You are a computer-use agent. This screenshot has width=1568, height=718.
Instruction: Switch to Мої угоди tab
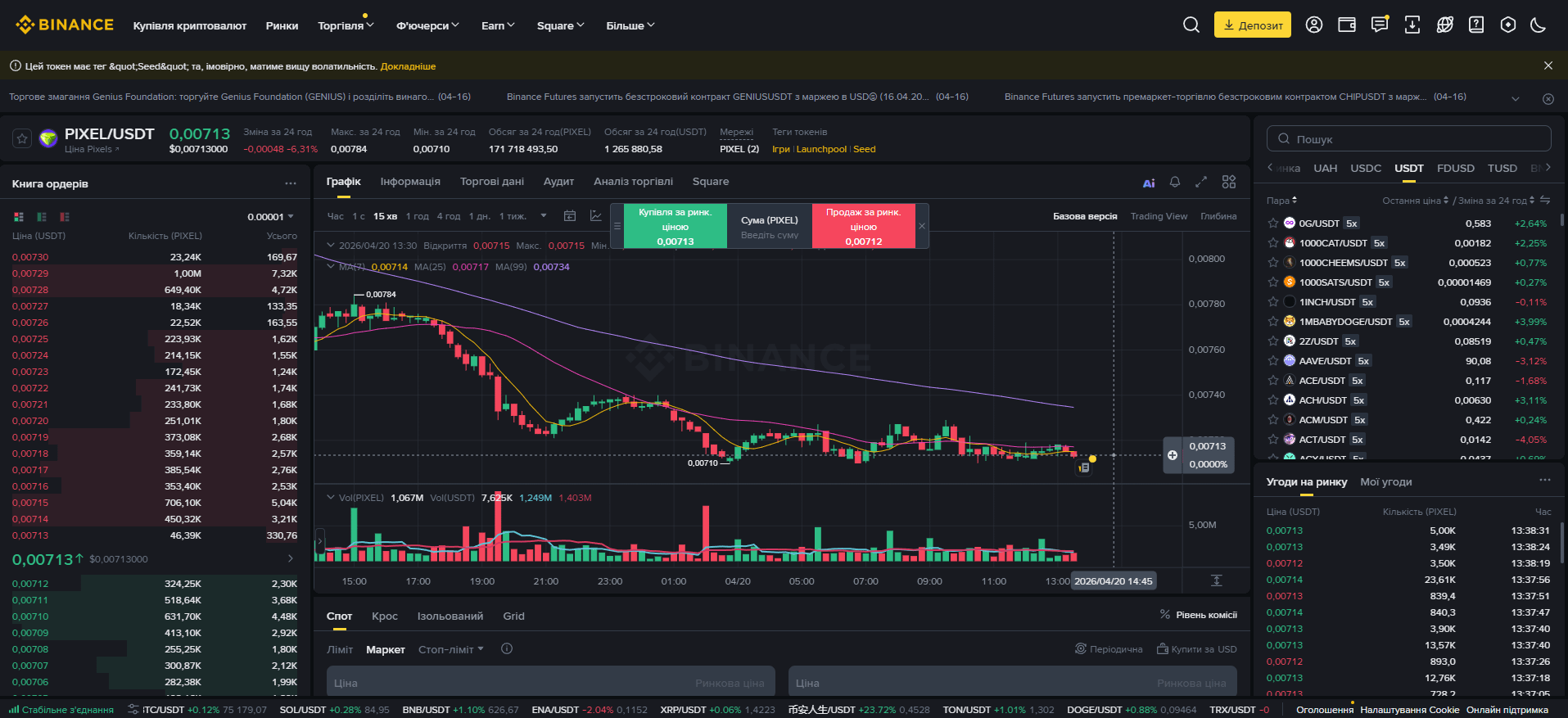[1386, 482]
